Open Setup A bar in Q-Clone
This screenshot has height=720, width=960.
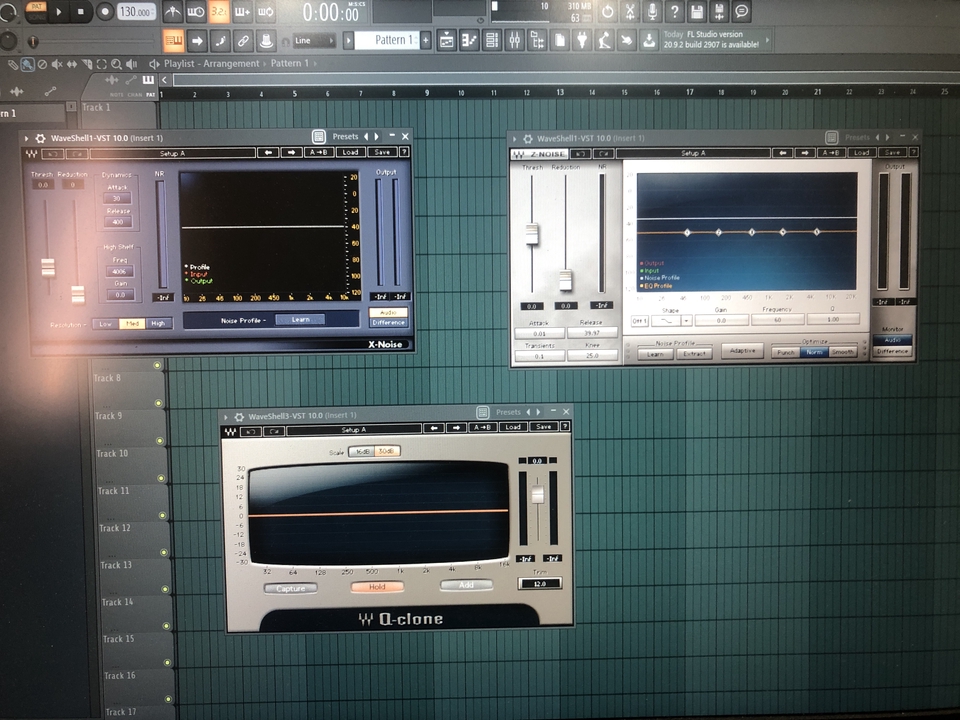[354, 430]
